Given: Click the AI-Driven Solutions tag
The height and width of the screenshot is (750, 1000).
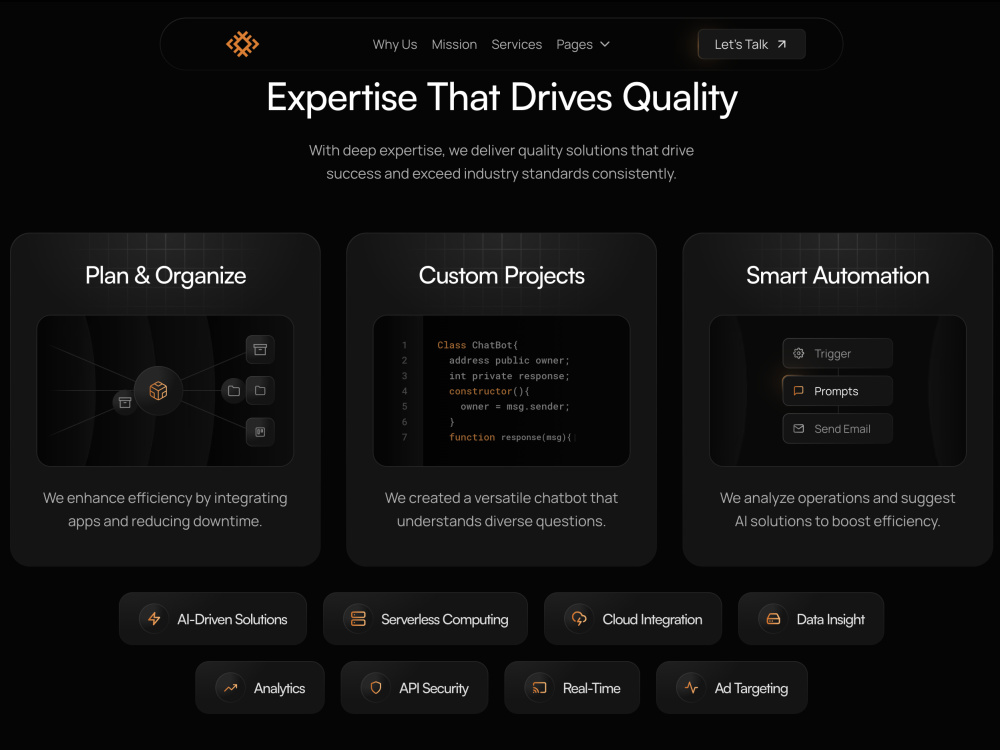Looking at the screenshot, I should click(213, 619).
